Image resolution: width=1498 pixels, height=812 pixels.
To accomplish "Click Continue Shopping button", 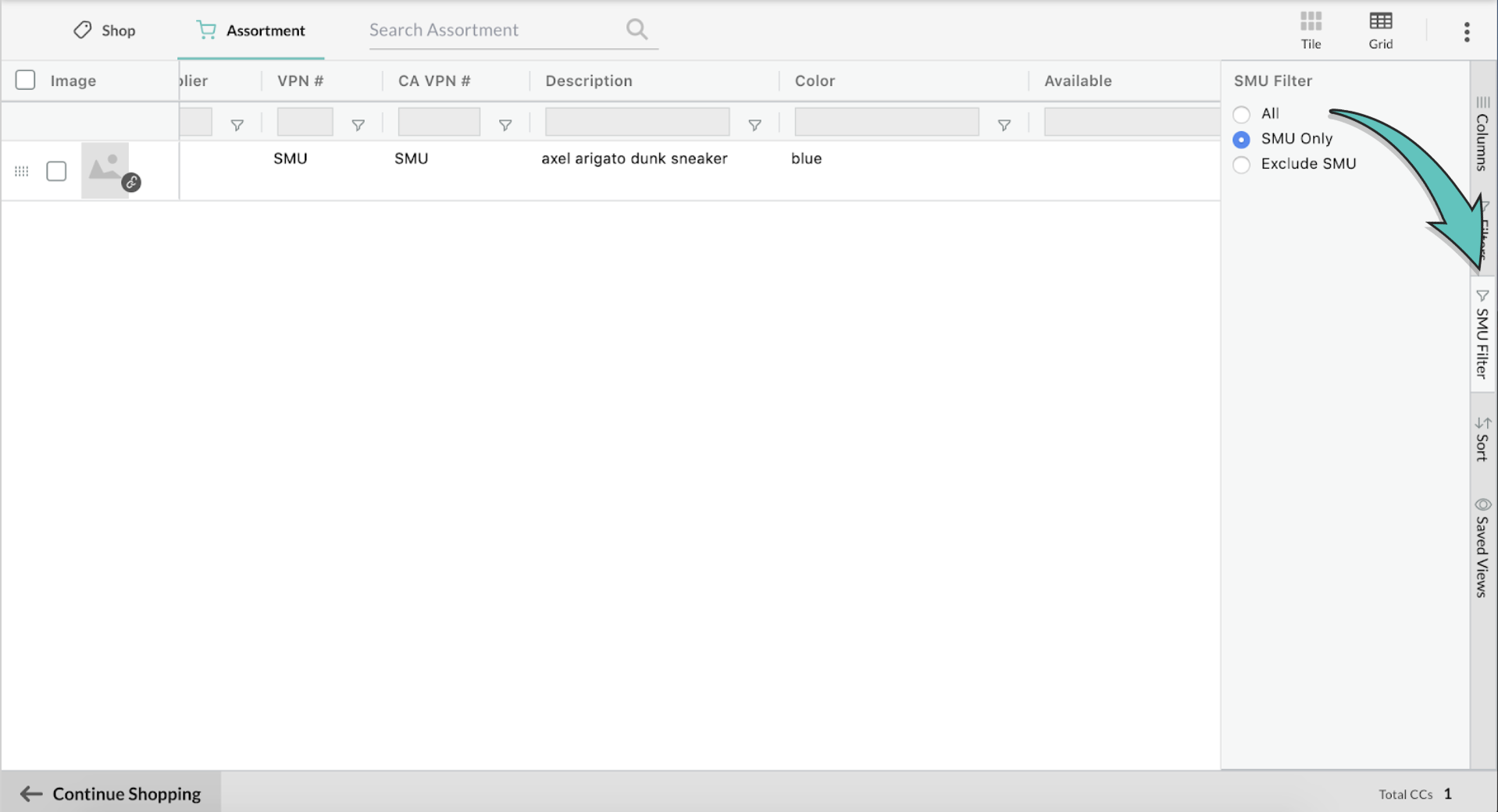I will [x=111, y=793].
